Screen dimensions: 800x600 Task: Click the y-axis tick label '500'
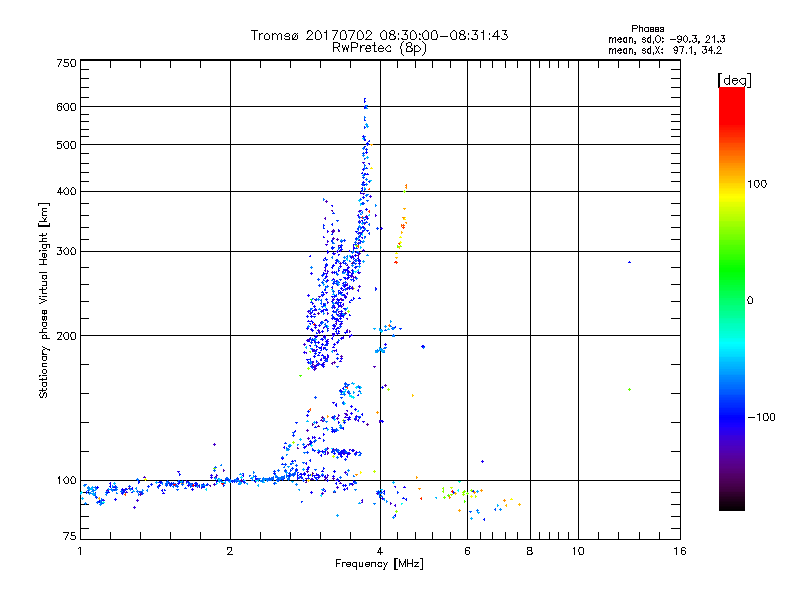[x=66, y=145]
